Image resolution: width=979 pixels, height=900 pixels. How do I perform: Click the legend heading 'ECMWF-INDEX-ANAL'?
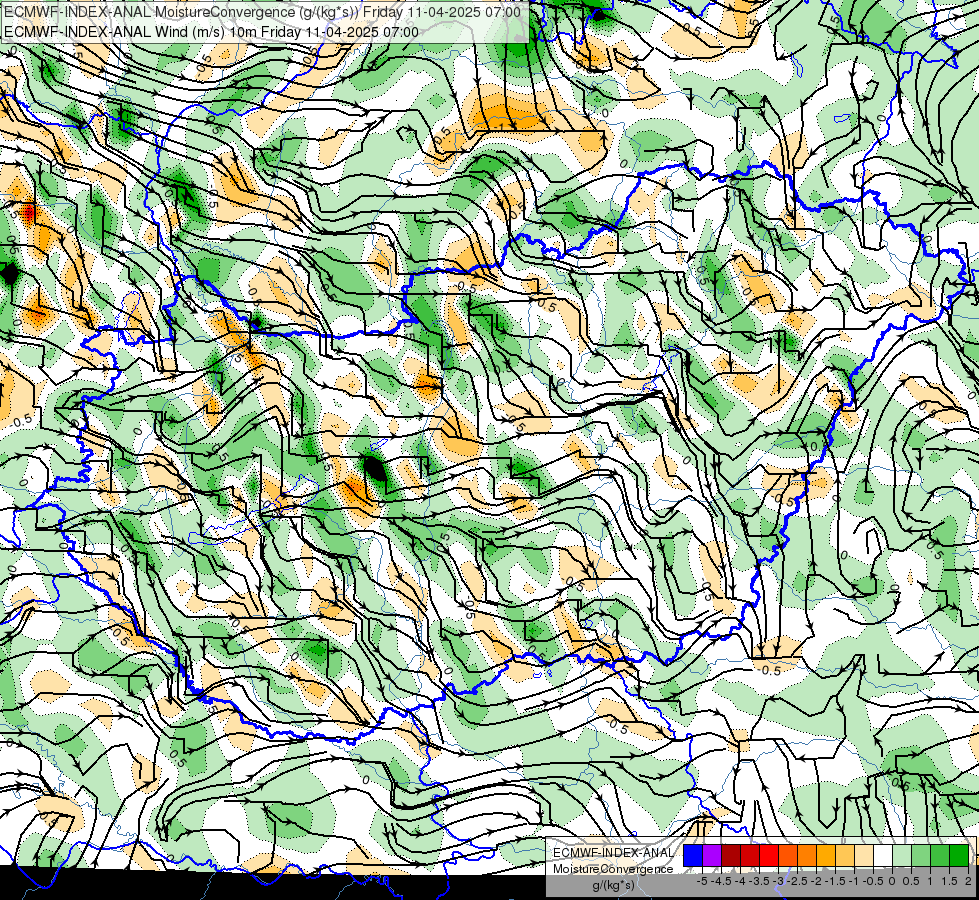(x=613, y=853)
